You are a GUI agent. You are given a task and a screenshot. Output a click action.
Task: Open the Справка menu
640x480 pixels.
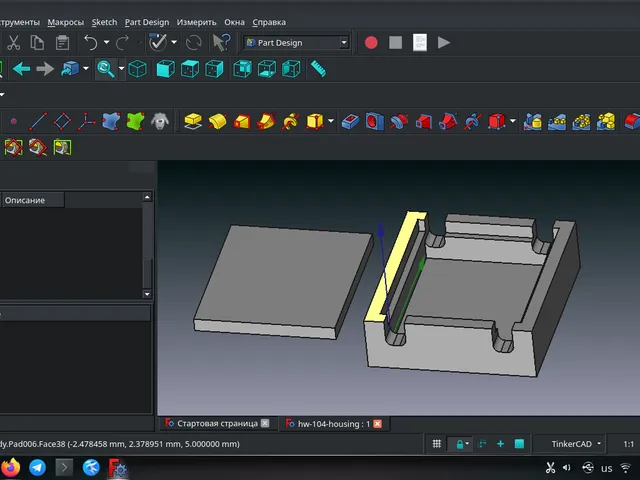[x=269, y=22]
